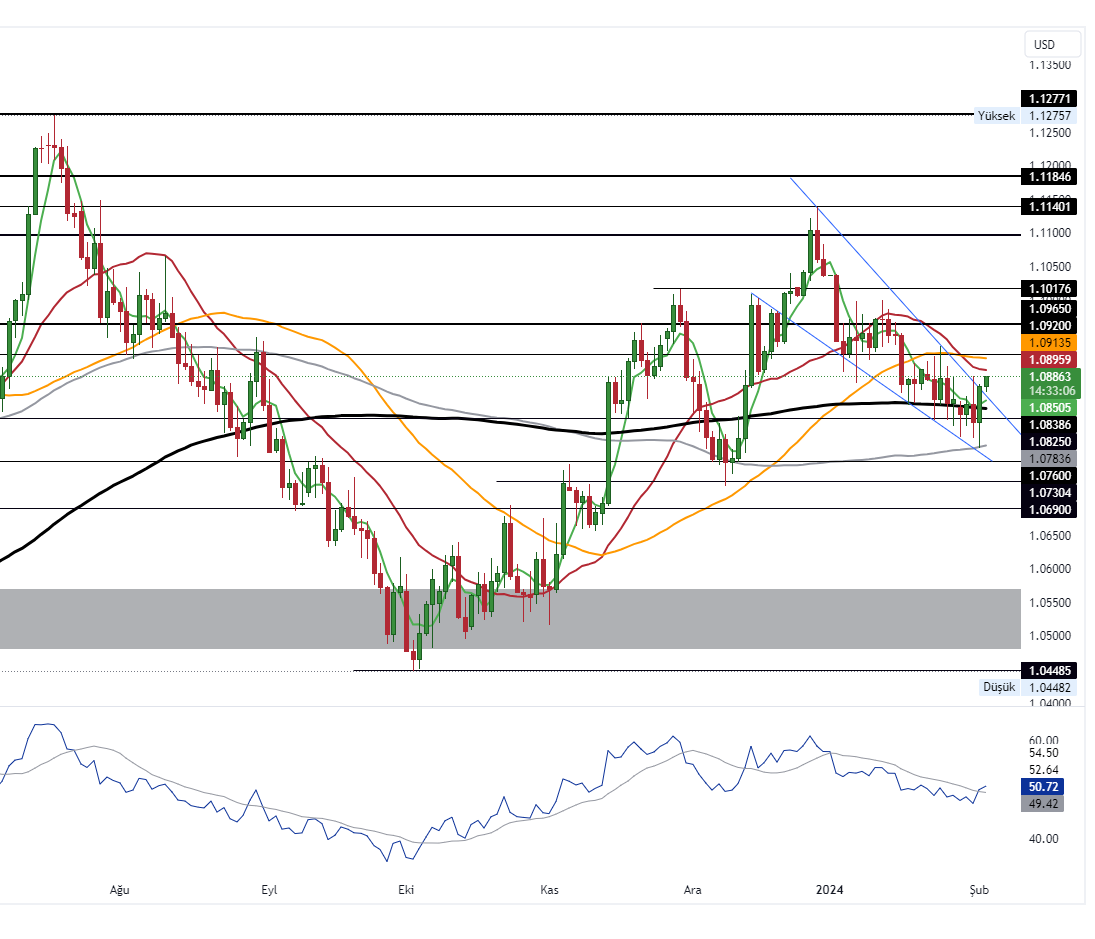Click the light green 1.08505 price label
The image size is (1095, 939).
[1049, 407]
